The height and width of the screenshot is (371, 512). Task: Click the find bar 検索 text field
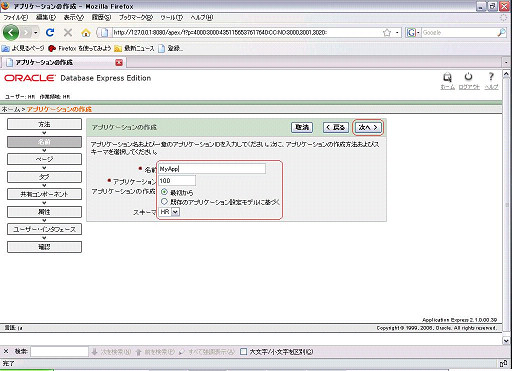click(59, 351)
